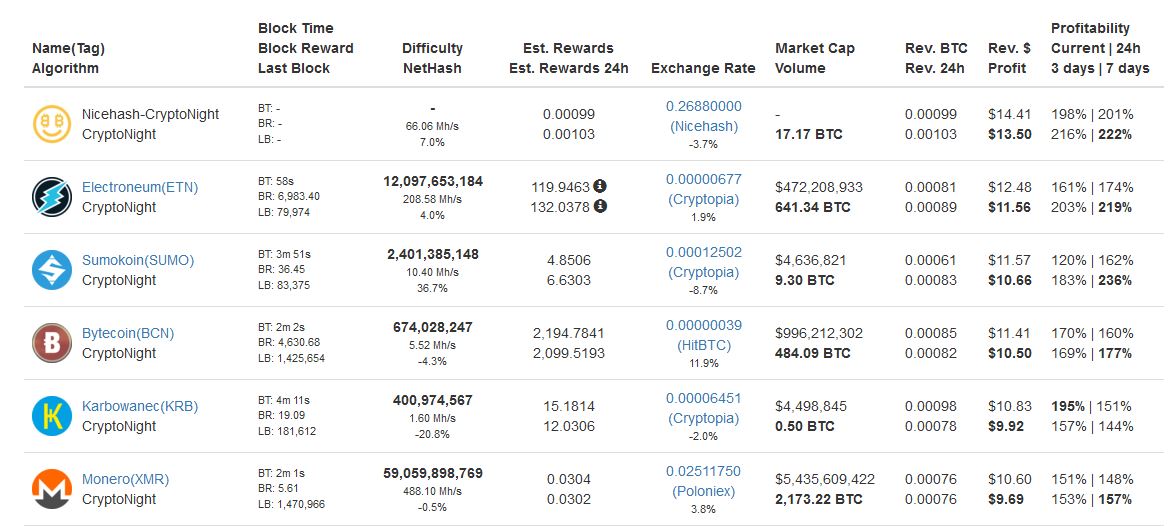The image size is (1174, 526).
Task: Open the Bytecoin(BCN) coin link
Action: [128, 333]
